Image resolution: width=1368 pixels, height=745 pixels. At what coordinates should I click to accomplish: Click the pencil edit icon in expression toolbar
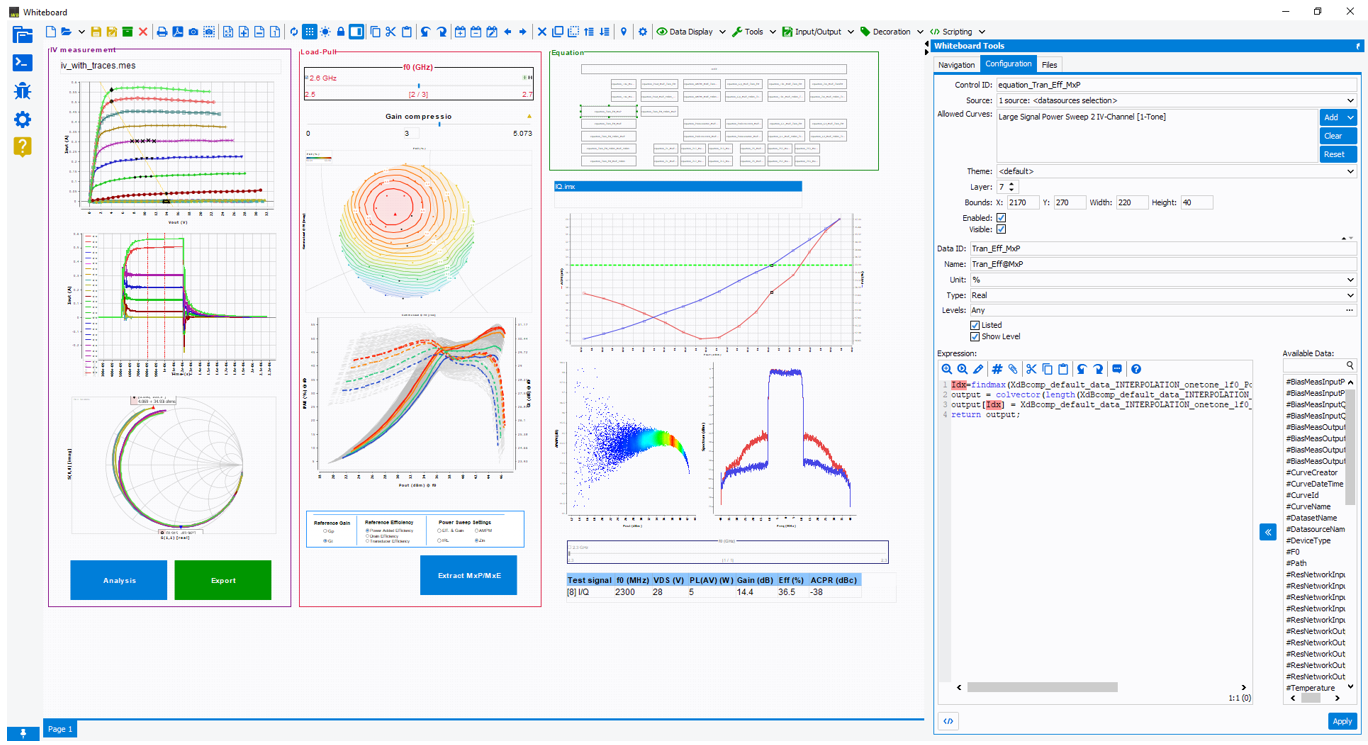click(979, 369)
